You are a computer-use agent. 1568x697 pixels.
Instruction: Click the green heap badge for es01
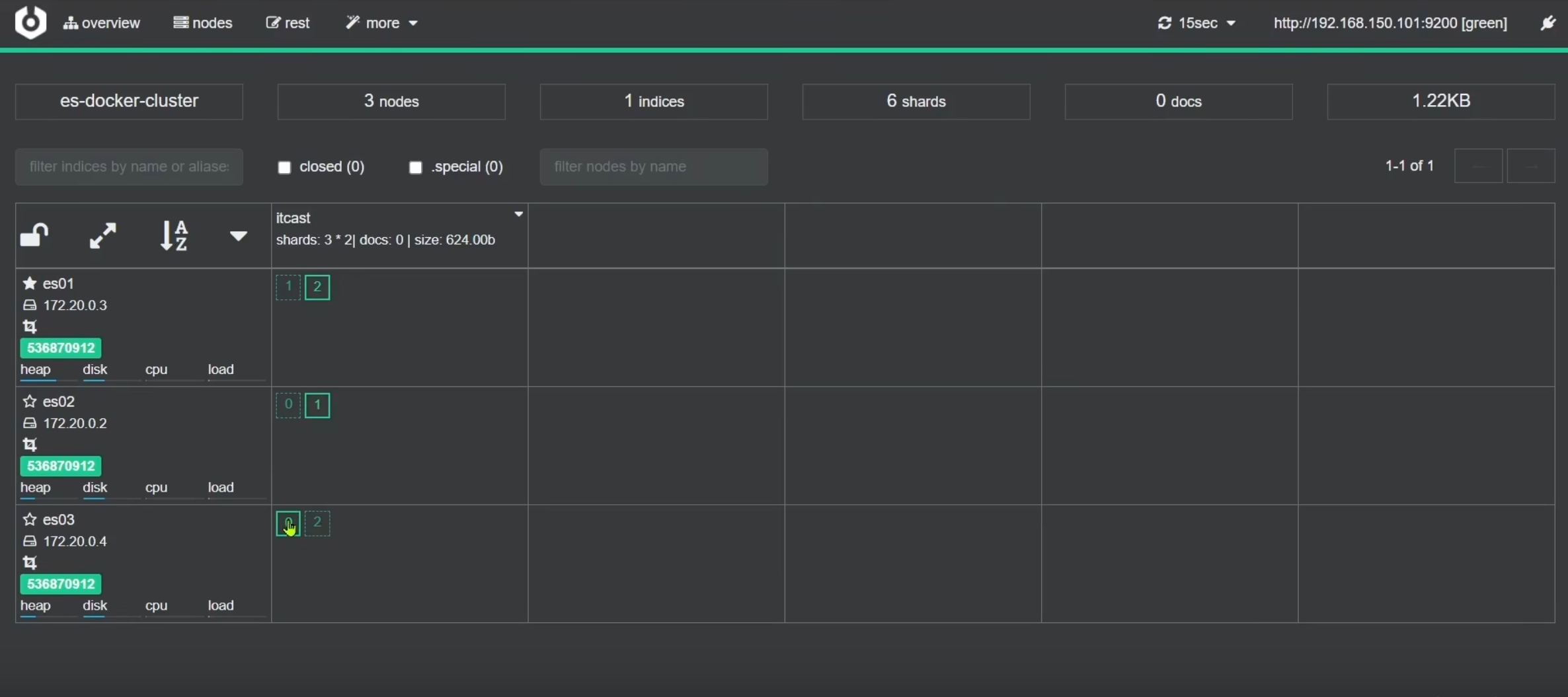[x=61, y=348]
